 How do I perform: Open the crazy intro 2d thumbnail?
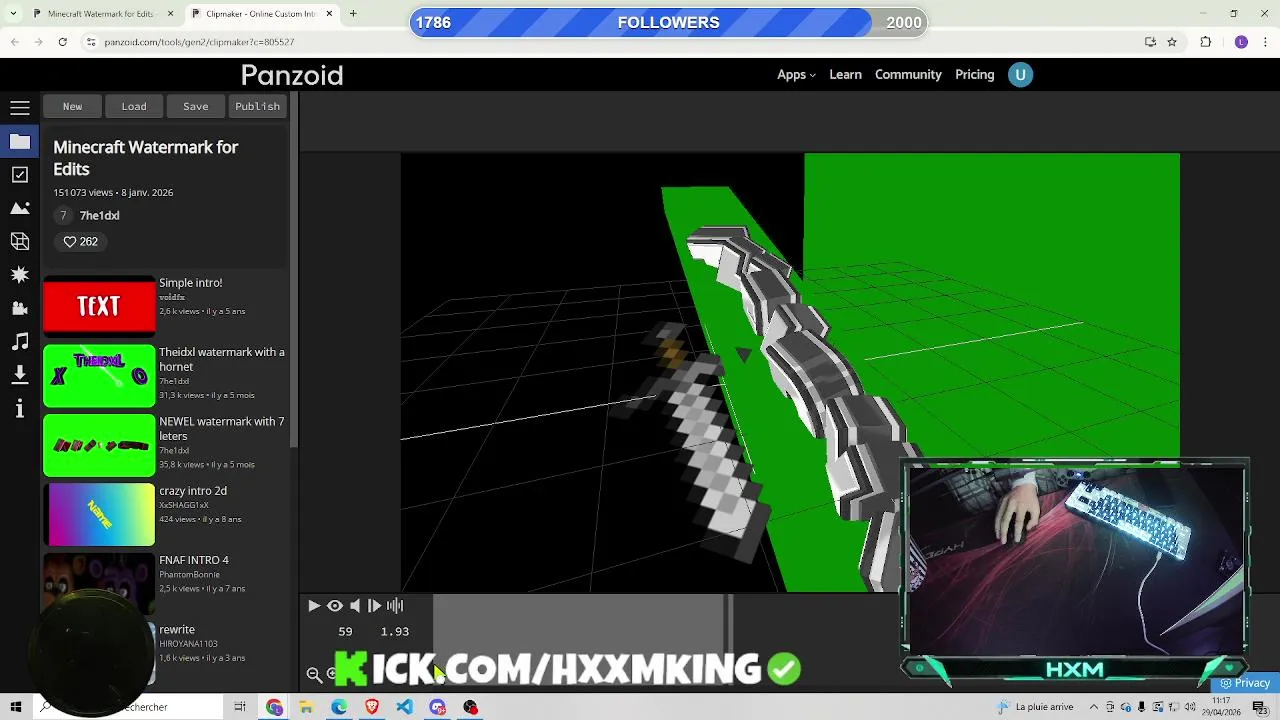point(99,514)
